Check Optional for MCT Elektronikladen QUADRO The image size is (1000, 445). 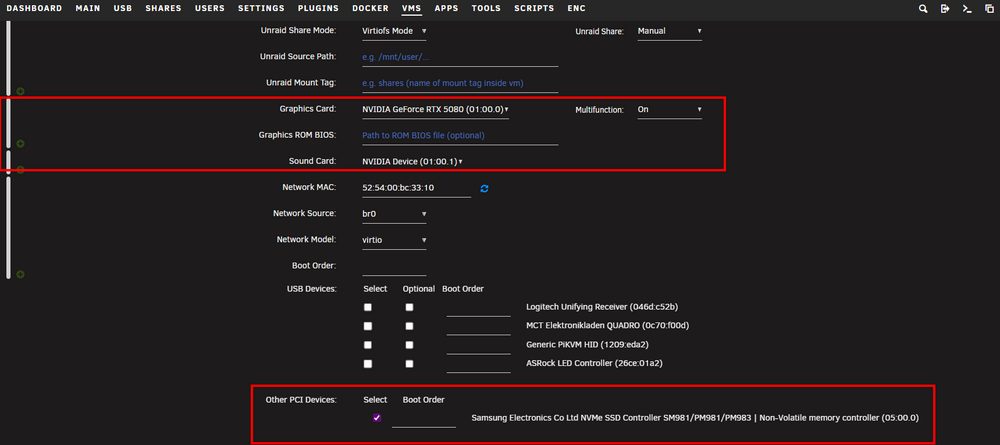[409, 326]
